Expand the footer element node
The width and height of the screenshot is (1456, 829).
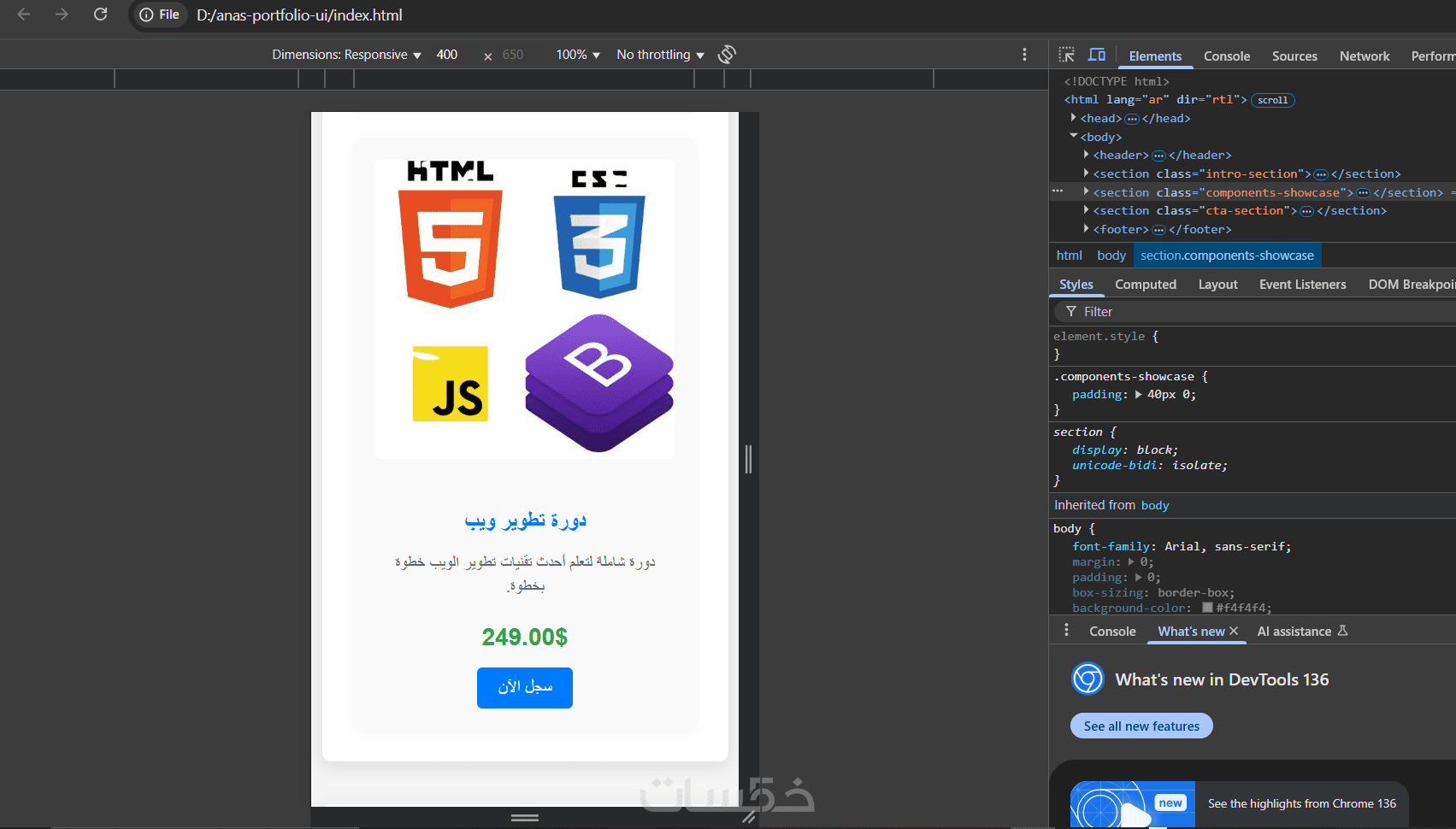(x=1086, y=229)
